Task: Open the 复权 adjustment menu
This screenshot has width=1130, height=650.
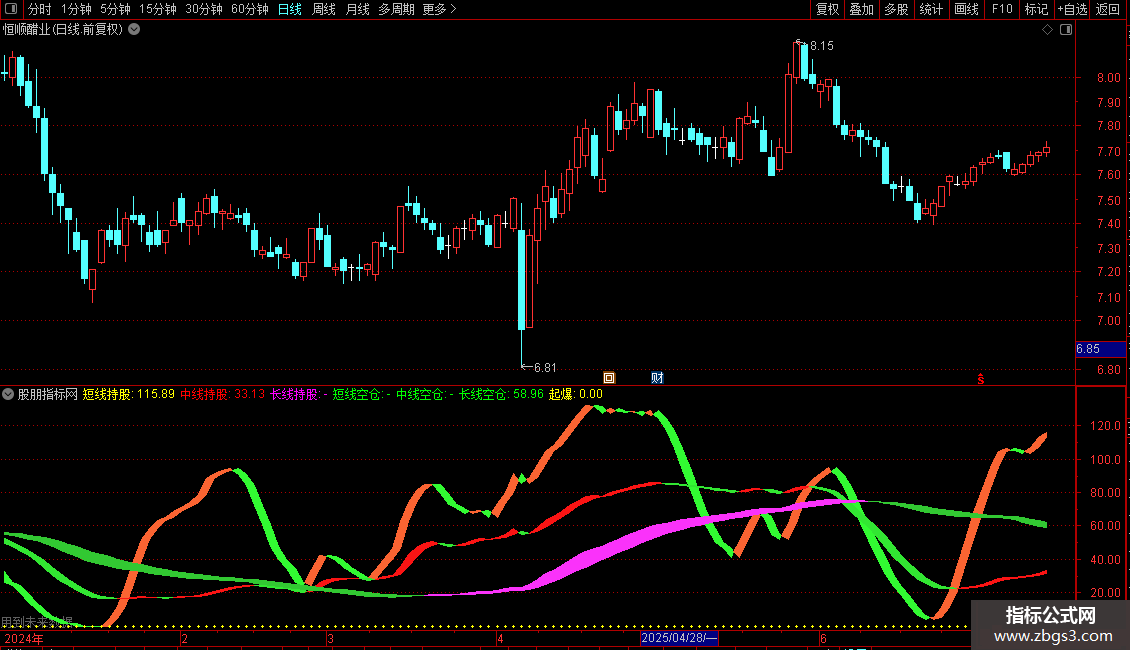Action: point(827,9)
